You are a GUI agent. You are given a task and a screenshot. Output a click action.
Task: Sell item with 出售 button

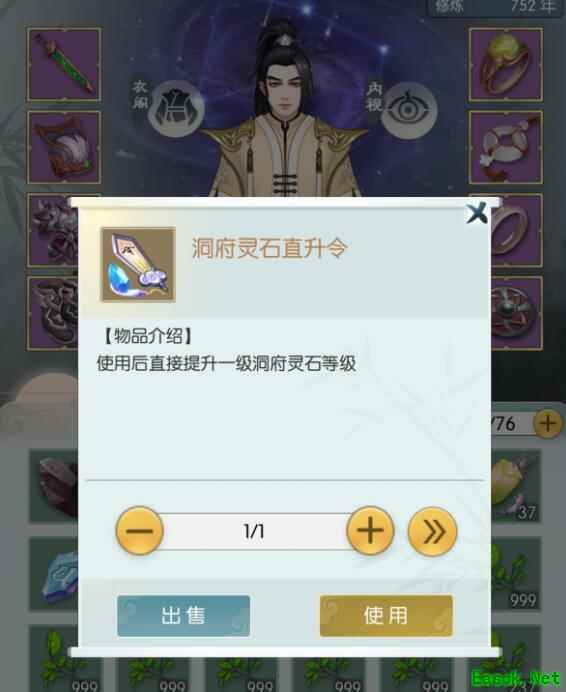point(184,616)
